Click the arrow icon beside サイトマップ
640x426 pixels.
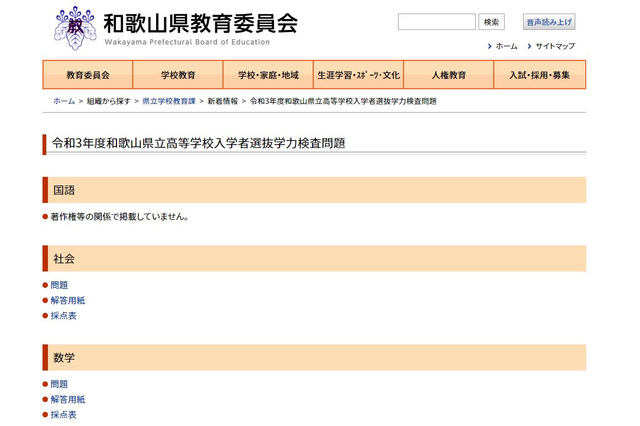pyautogui.click(x=529, y=47)
